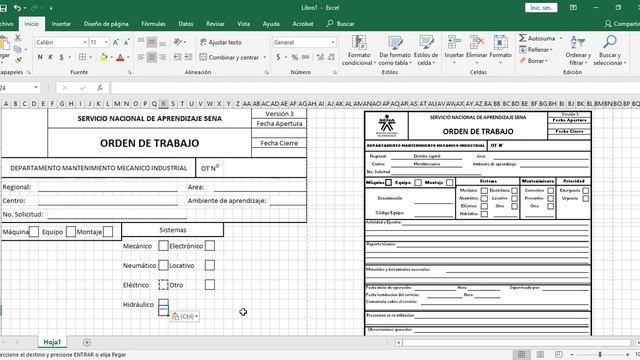This screenshot has width=640, height=360.
Task: Expand Combinar y centrar dropdown arrow
Action: click(x=265, y=57)
